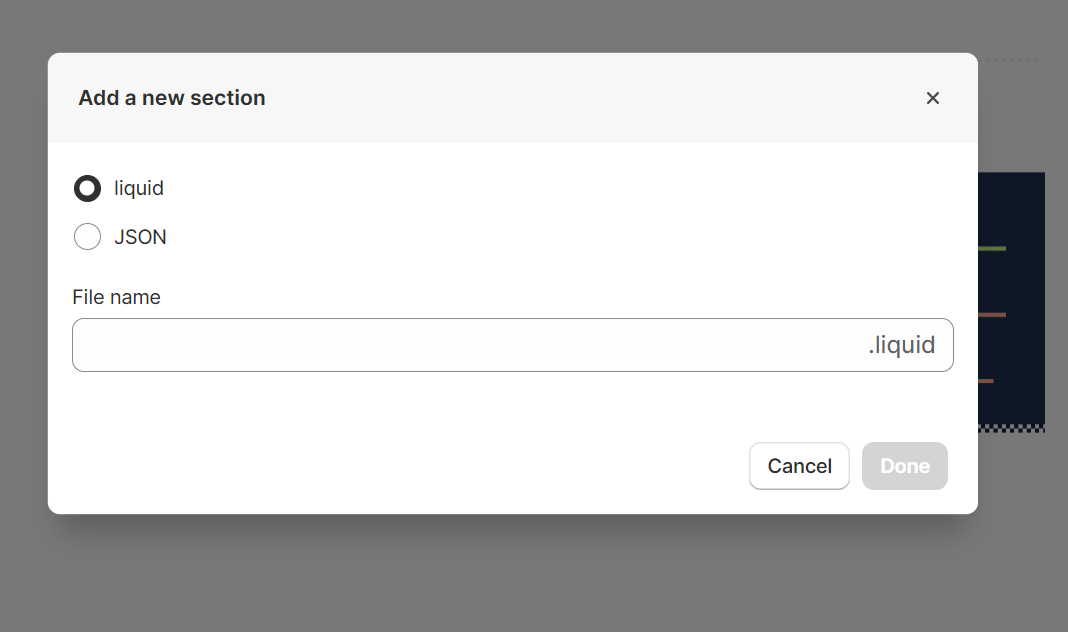The height and width of the screenshot is (632, 1068).
Task: Click the green line in the dark panel
Action: [992, 248]
